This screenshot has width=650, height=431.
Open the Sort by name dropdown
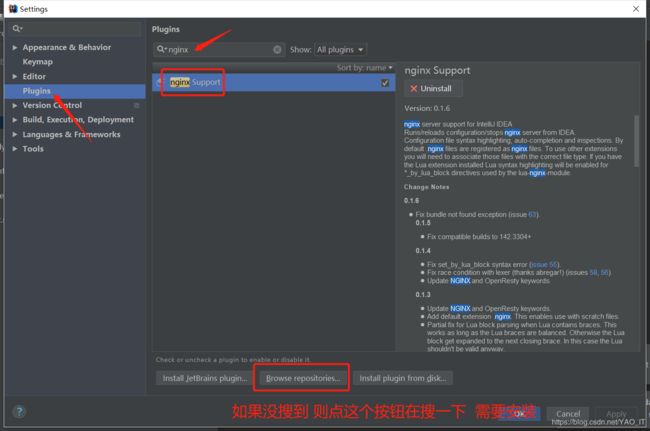pos(364,68)
